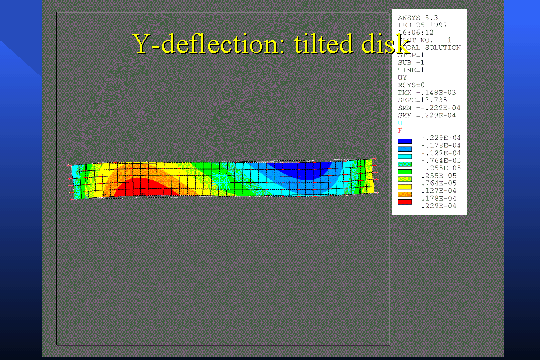540x360 pixels.
Task: Click the 'UY' label in the legend
Action: pos(402,78)
